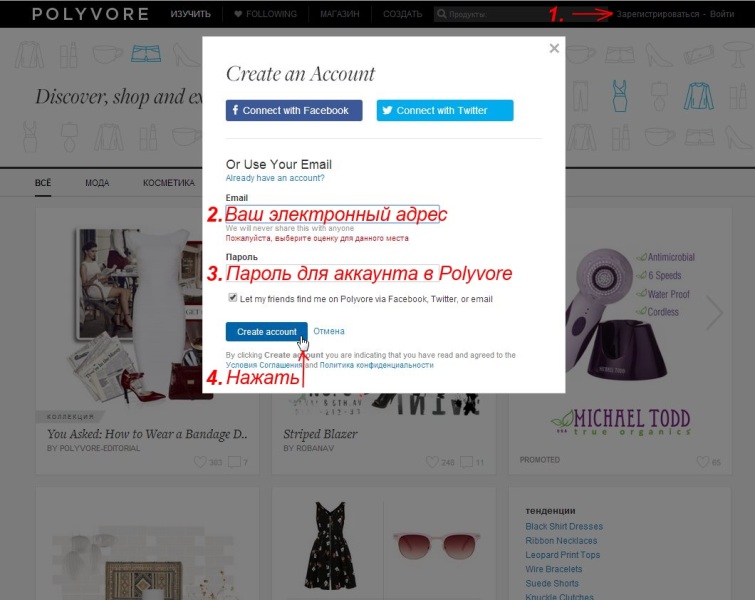The width and height of the screenshot is (755, 600).
Task: Like the Michael Todd promoted item heart
Action: [703, 462]
